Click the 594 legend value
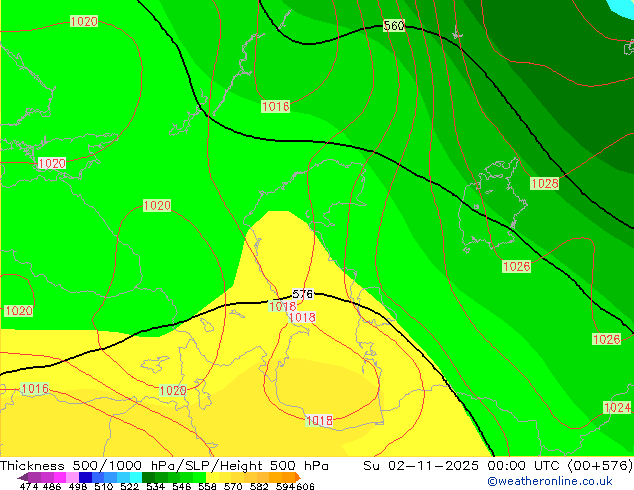The image size is (634, 490). click(x=285, y=486)
